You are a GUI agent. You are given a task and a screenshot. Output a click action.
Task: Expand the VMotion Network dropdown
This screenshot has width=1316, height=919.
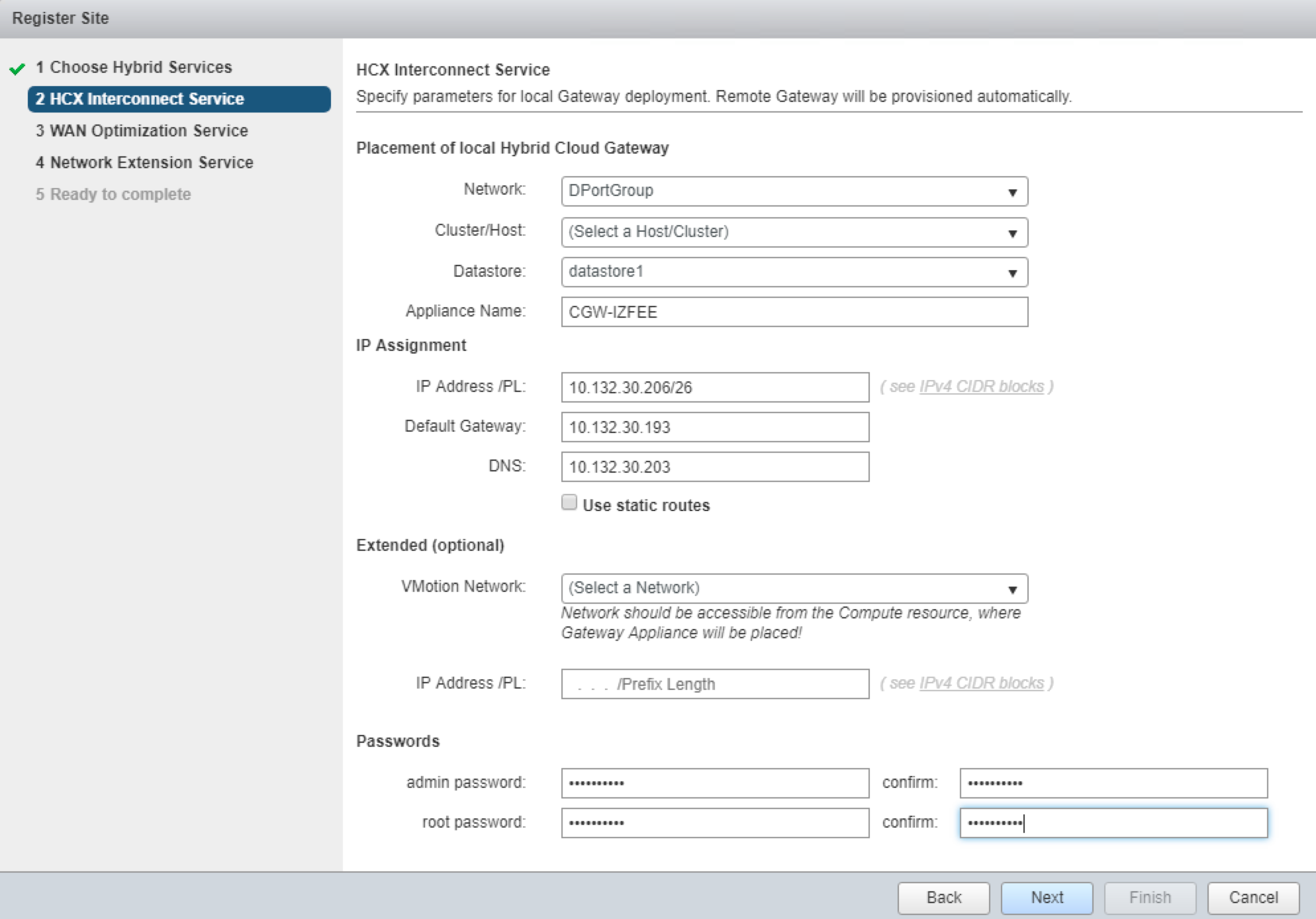[794, 589]
